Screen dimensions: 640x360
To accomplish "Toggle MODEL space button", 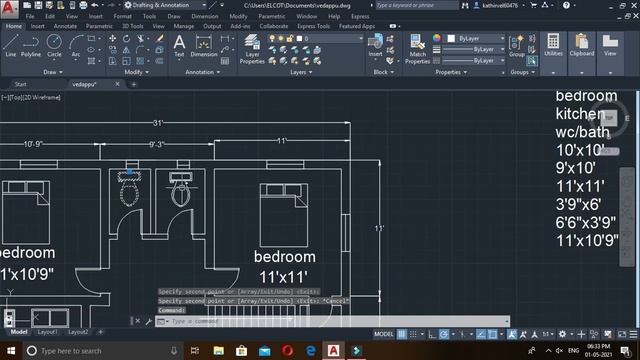I will (x=384, y=334).
